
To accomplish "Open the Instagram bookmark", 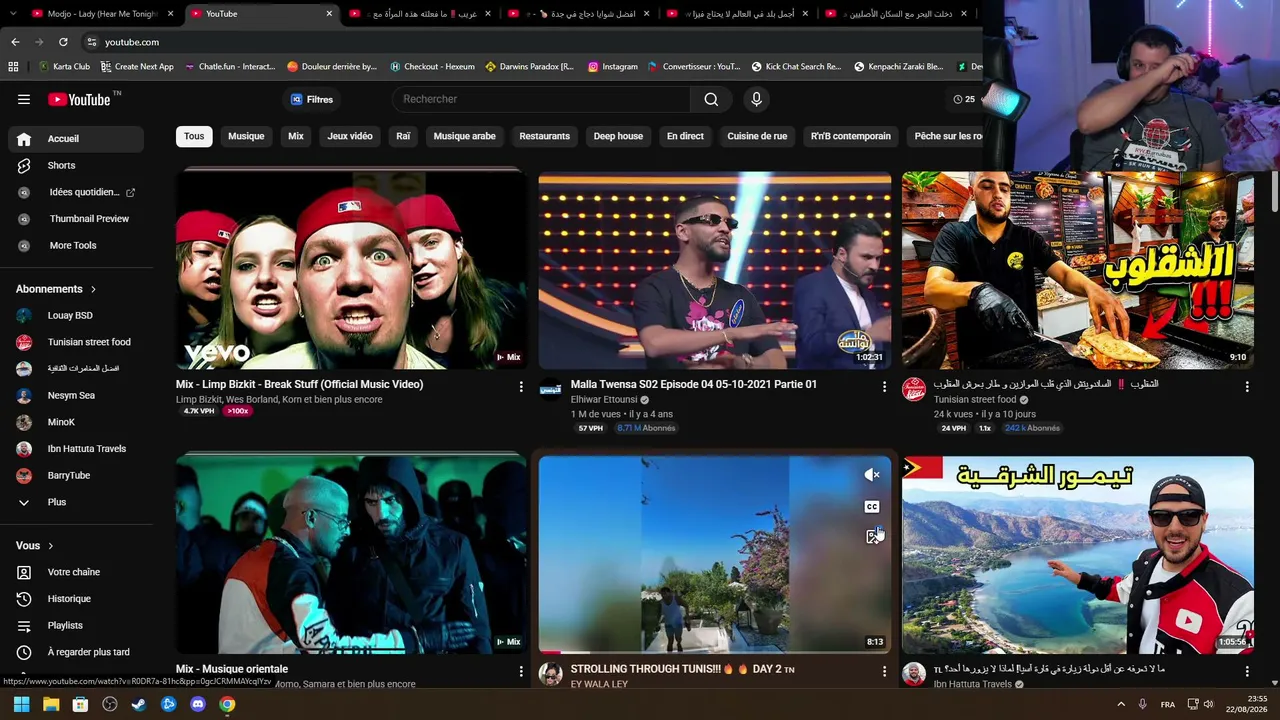I will (x=612, y=67).
